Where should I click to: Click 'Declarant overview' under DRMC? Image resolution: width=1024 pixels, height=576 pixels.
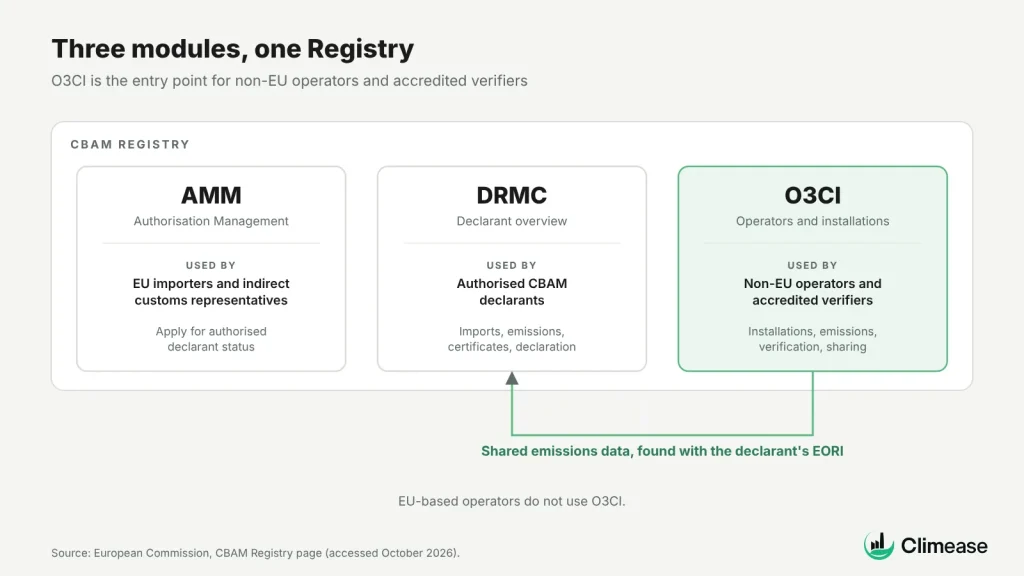(511, 221)
